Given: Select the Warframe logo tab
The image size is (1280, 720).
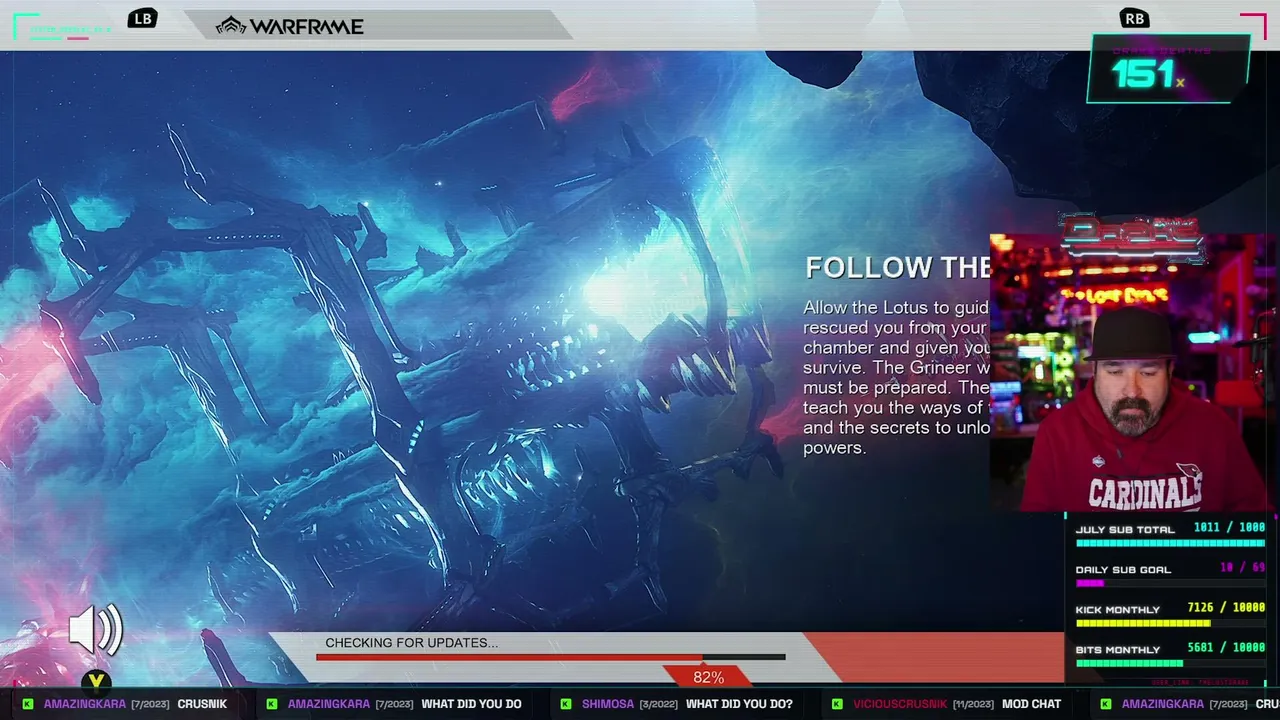Looking at the screenshot, I should point(290,26).
